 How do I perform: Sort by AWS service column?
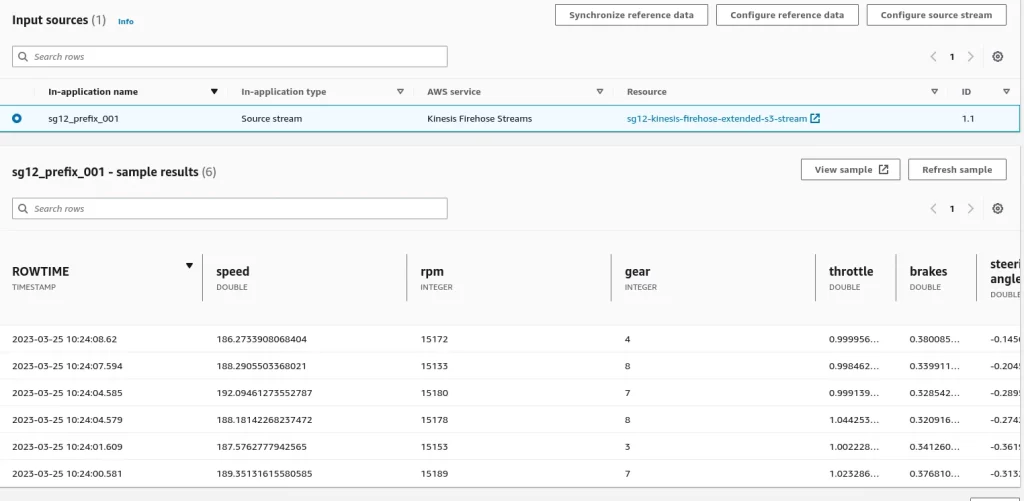(x=600, y=91)
